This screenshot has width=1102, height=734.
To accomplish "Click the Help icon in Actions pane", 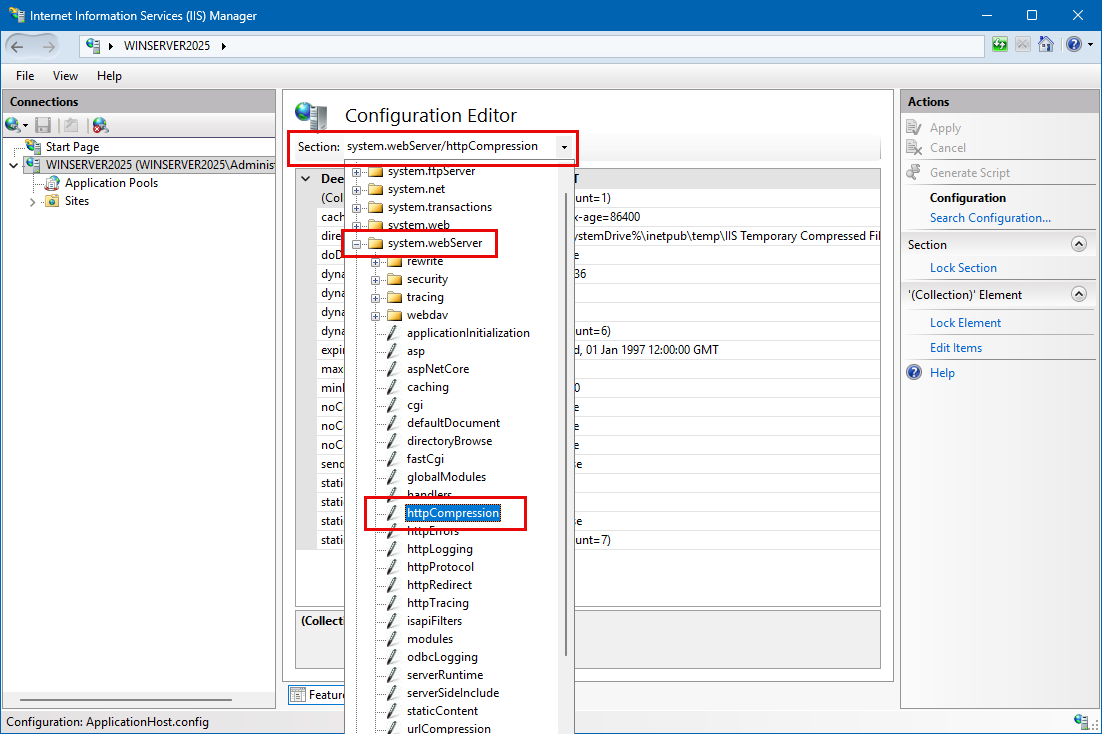I will (914, 373).
